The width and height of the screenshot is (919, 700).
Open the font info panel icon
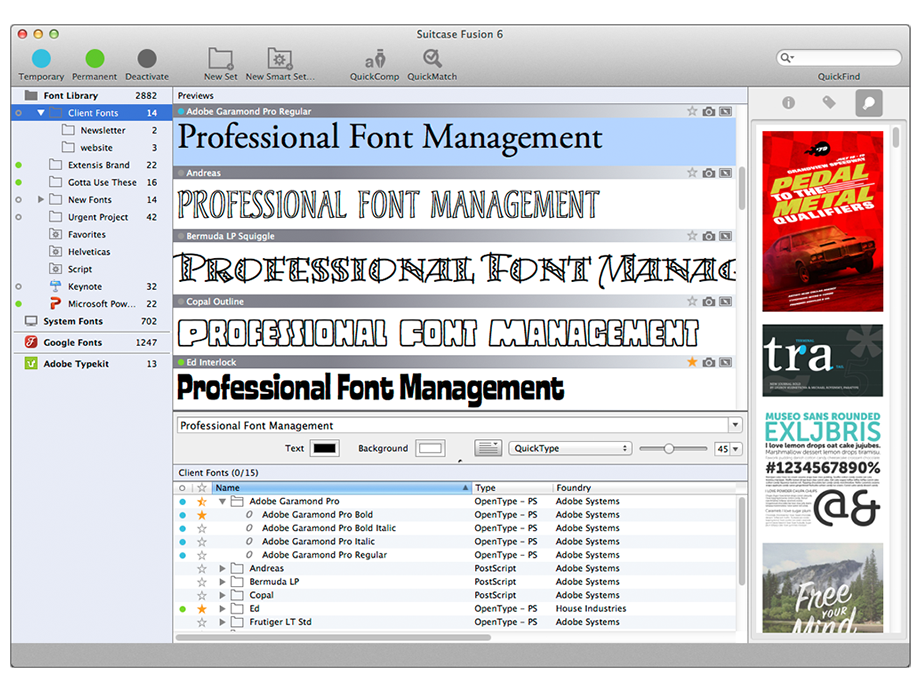coord(788,103)
